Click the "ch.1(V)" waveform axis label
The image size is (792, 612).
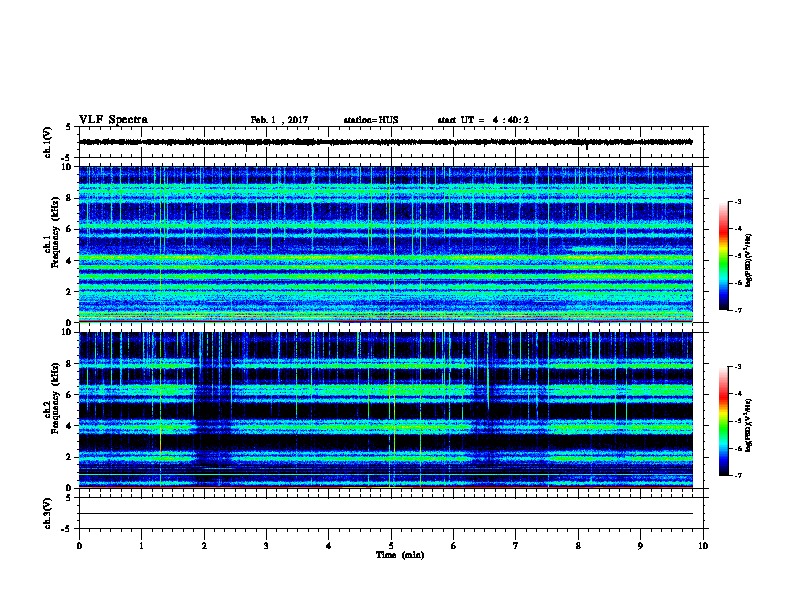click(x=48, y=142)
